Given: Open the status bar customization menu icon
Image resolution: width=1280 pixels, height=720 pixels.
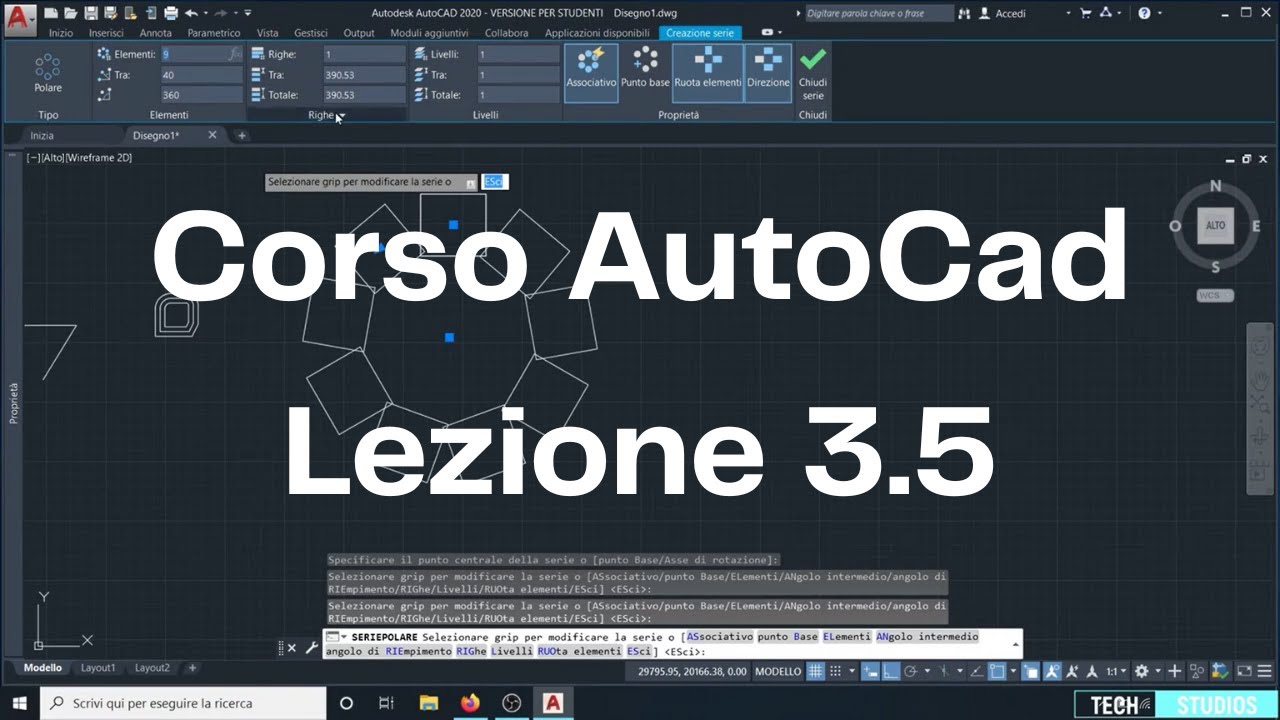Looking at the screenshot, I should click(x=1264, y=671).
